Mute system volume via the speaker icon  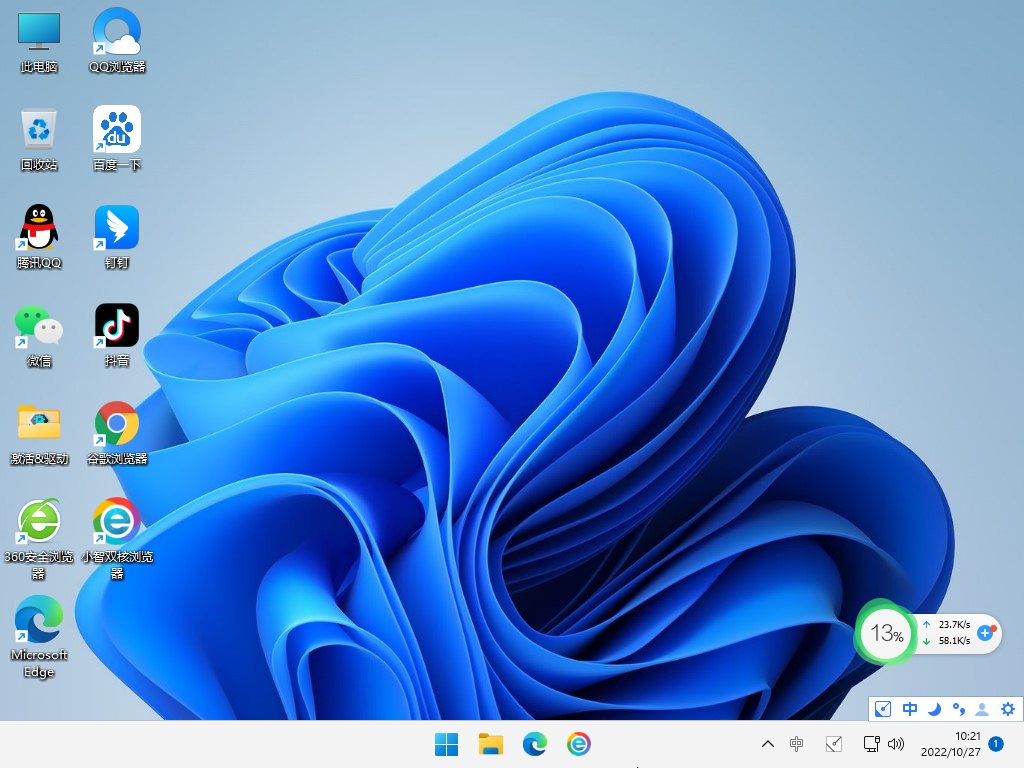897,744
